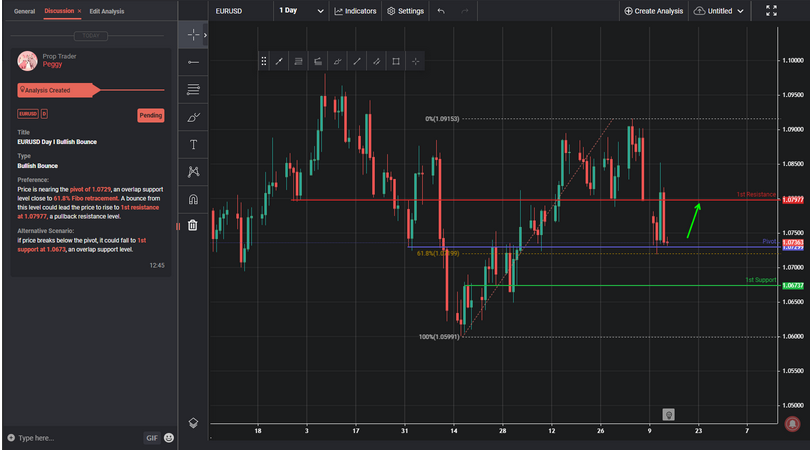Redo the last chart action

point(464,11)
